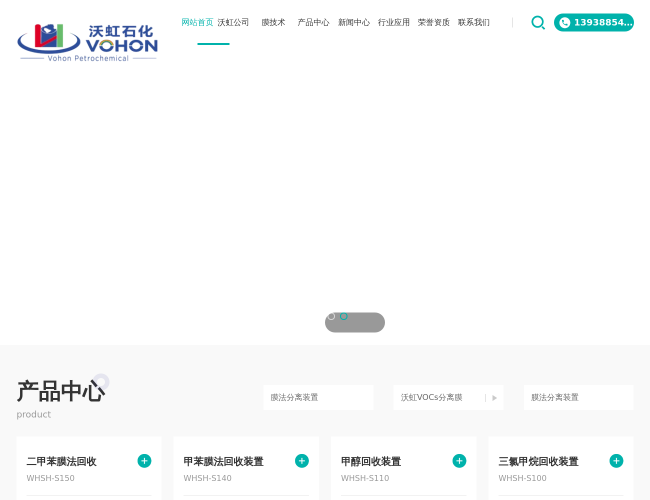650x500 pixels.
Task: Open the search magnifier icon
Action: [538, 22]
